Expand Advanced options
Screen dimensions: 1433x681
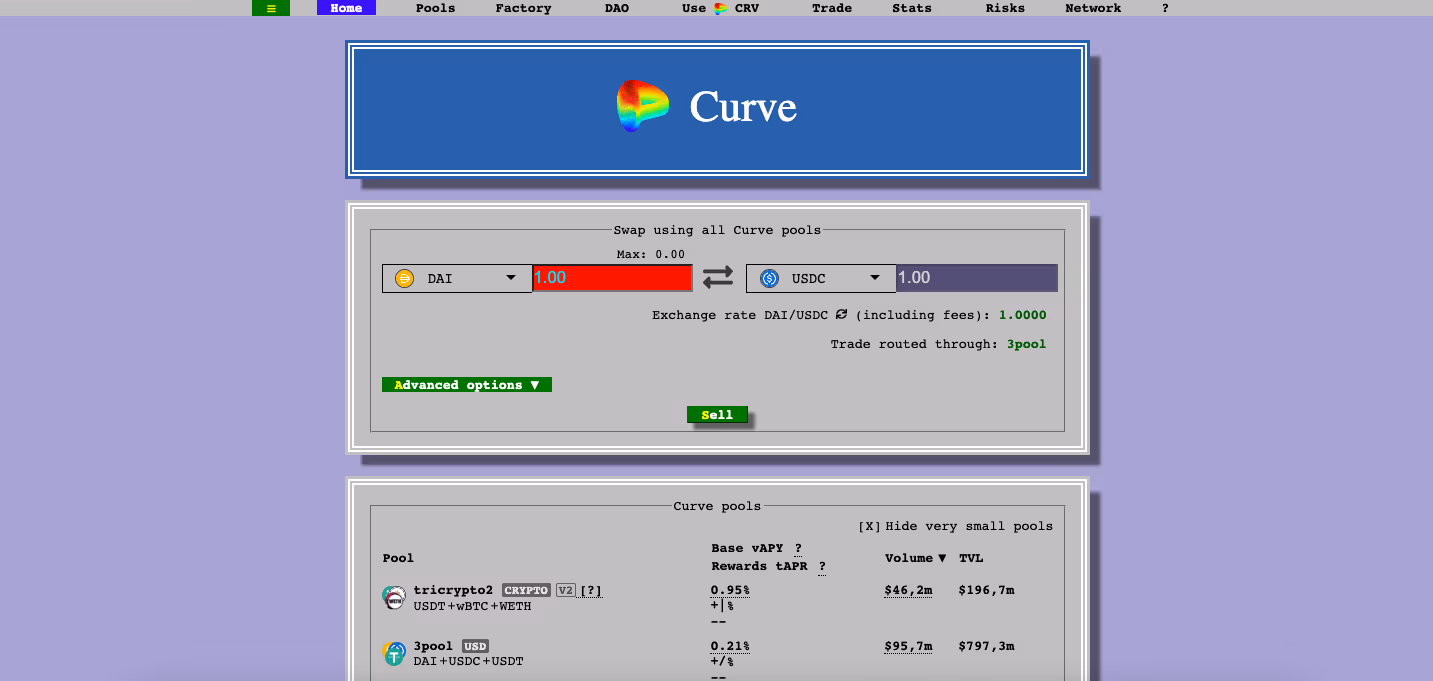pyautogui.click(x=467, y=385)
